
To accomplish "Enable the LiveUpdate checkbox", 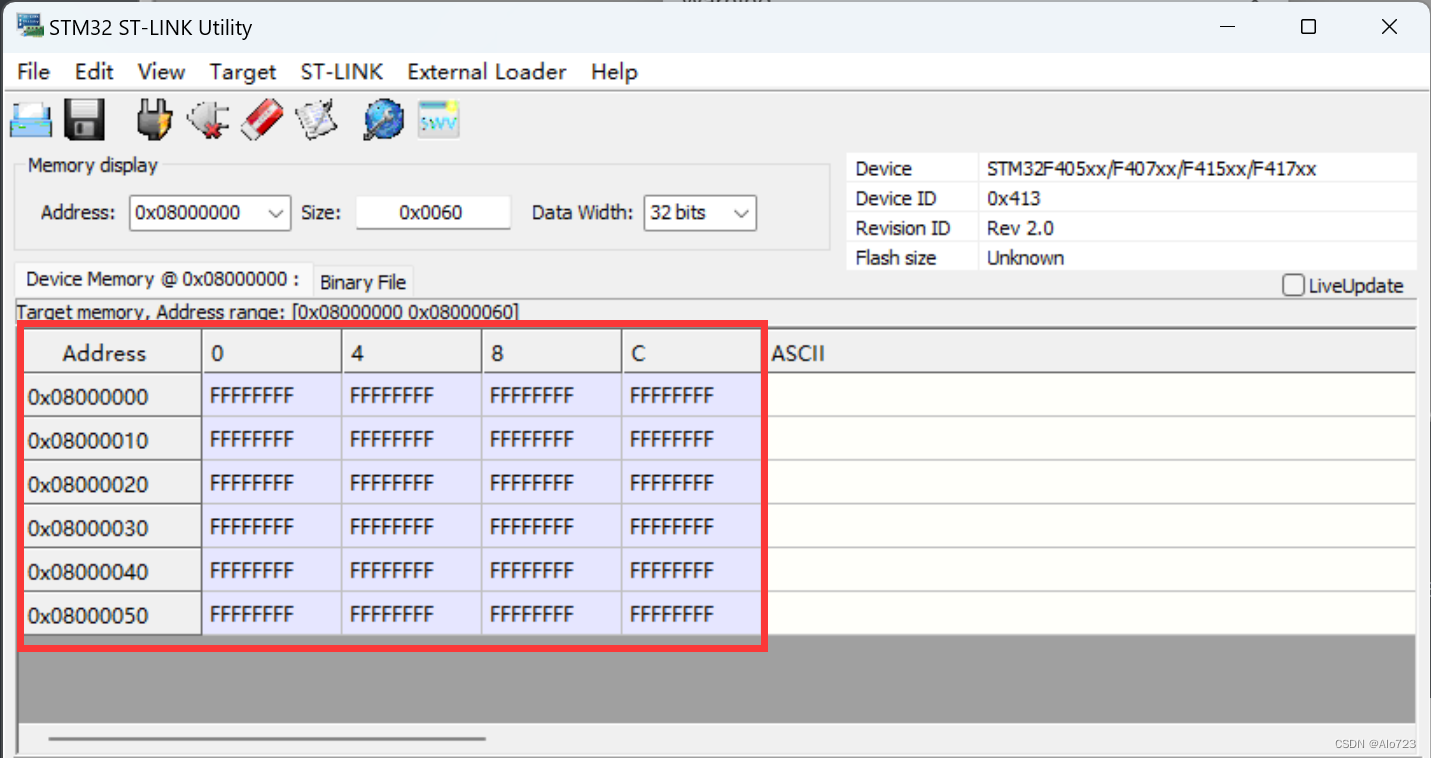I will 1293,286.
